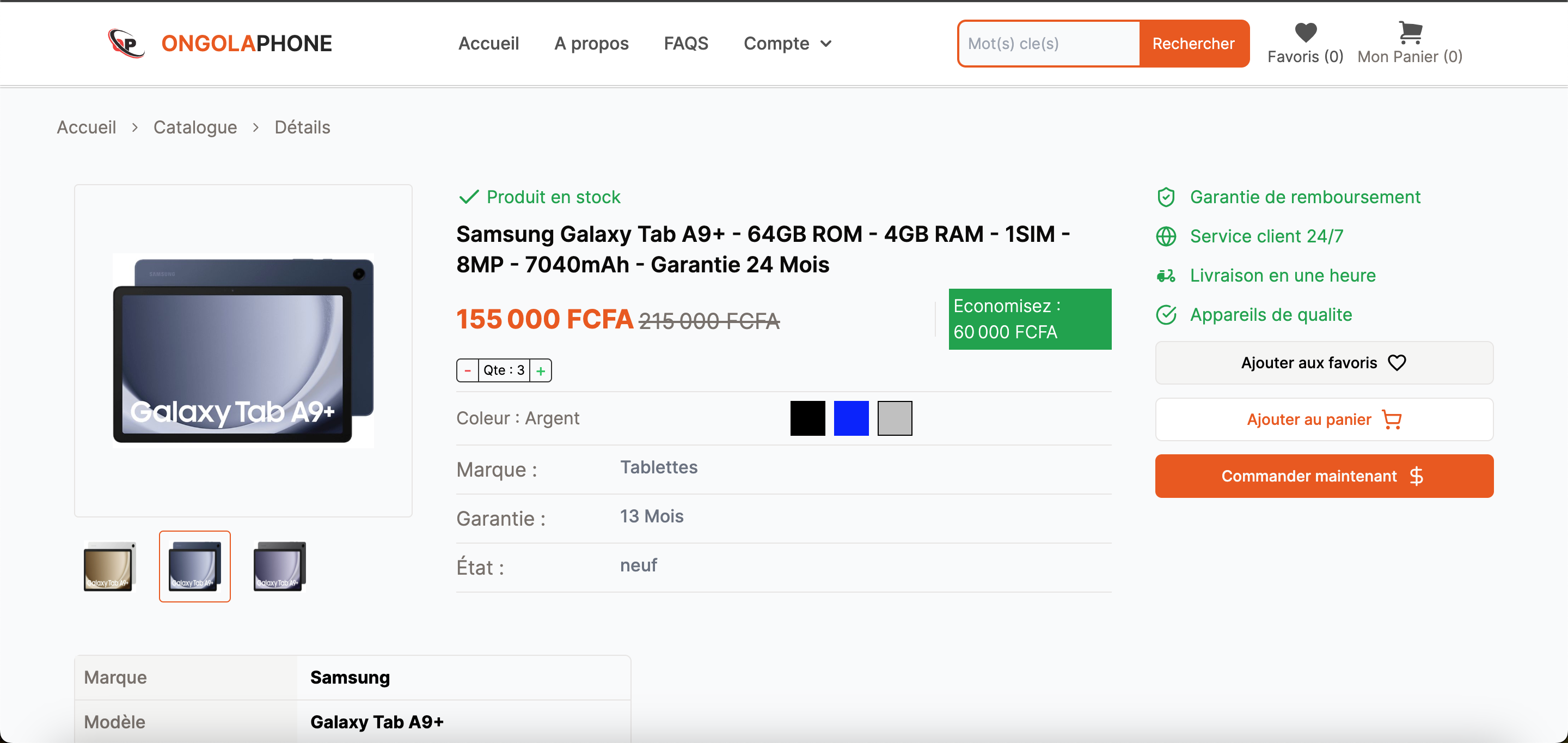This screenshot has width=1568, height=743.
Task: Go to Accueil in the breadcrumb
Action: point(87,127)
